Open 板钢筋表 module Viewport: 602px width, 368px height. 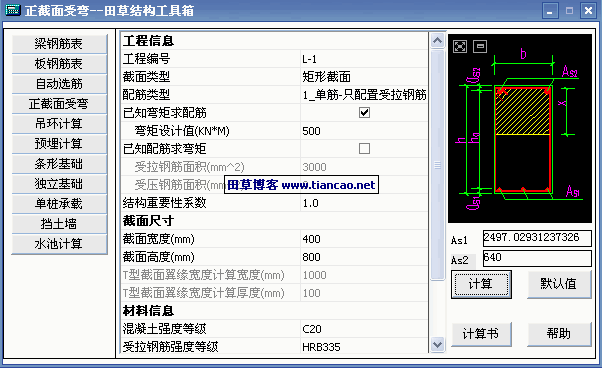[x=59, y=64]
